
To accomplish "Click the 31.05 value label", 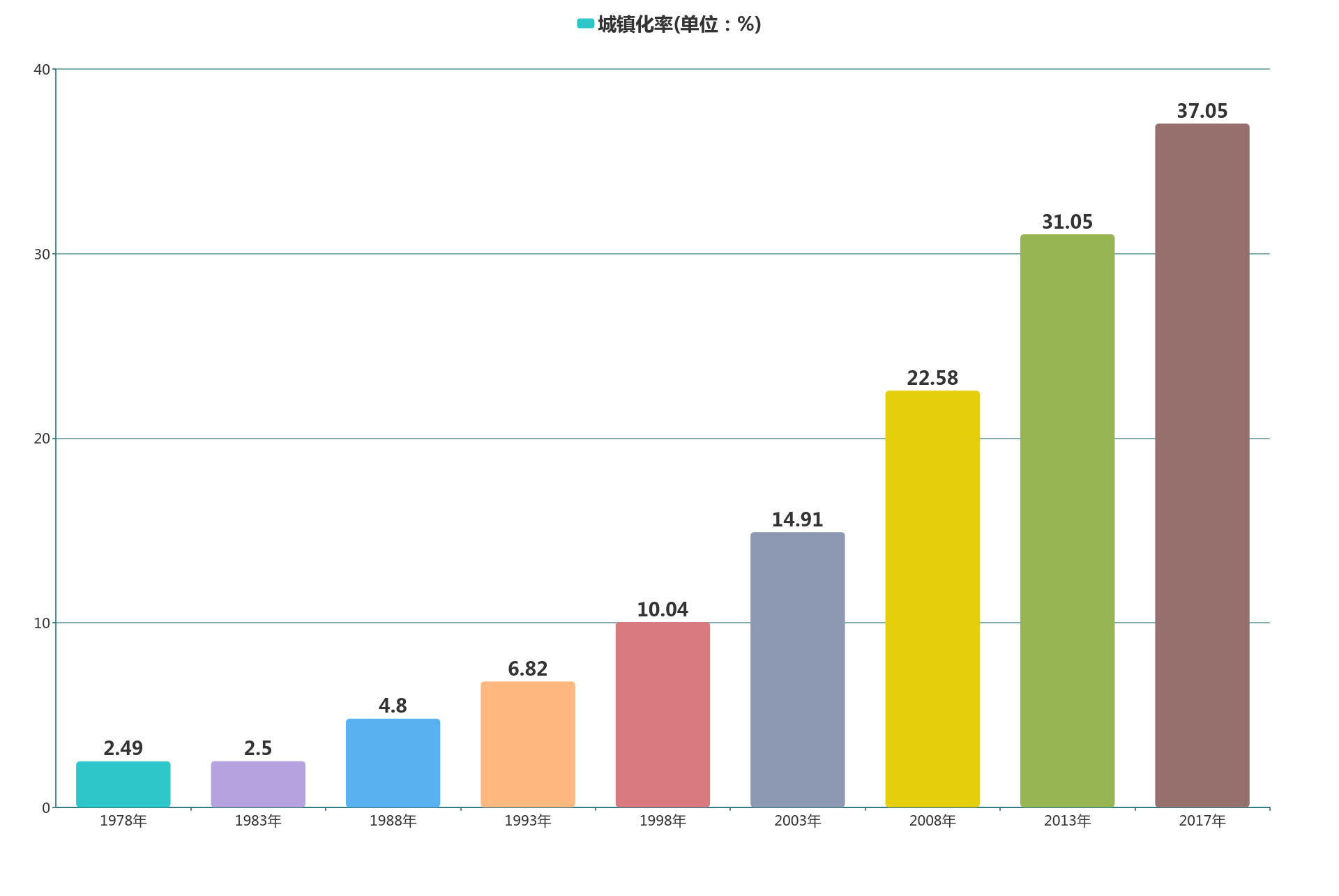I will (x=1067, y=222).
